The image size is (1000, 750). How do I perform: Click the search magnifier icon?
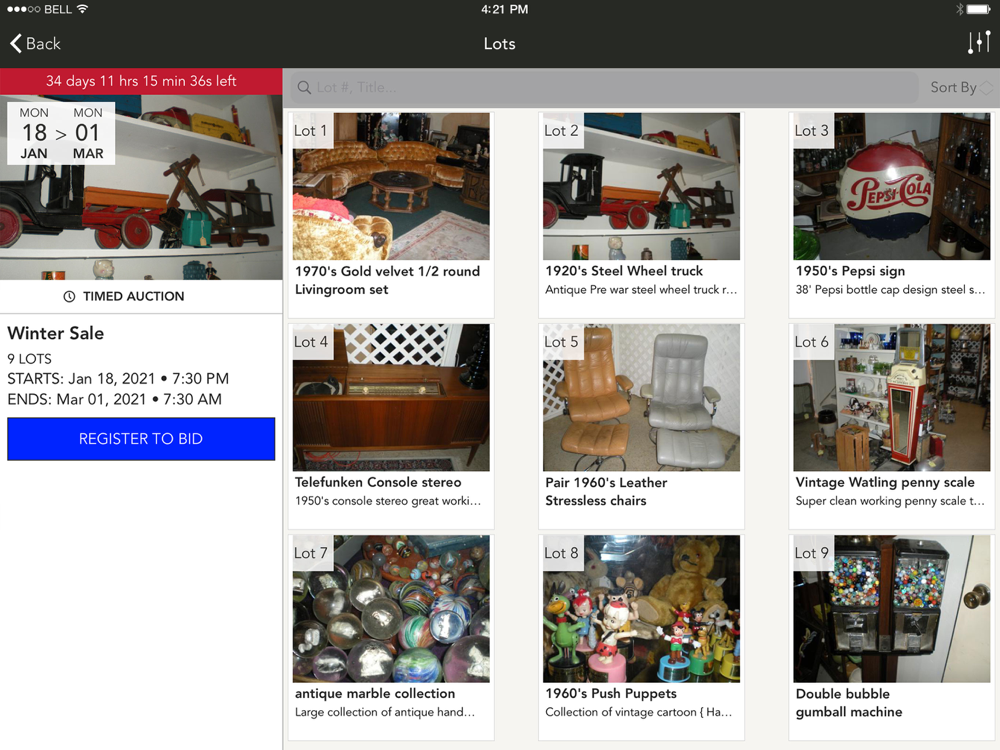point(304,87)
